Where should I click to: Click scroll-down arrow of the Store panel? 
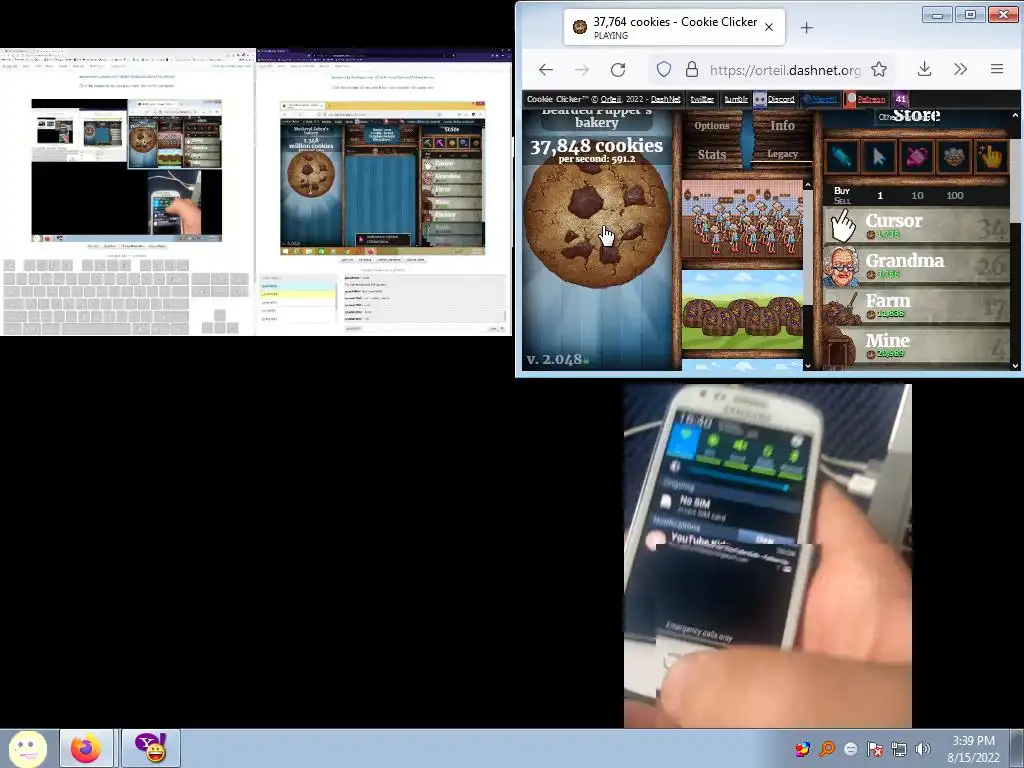1016,366
